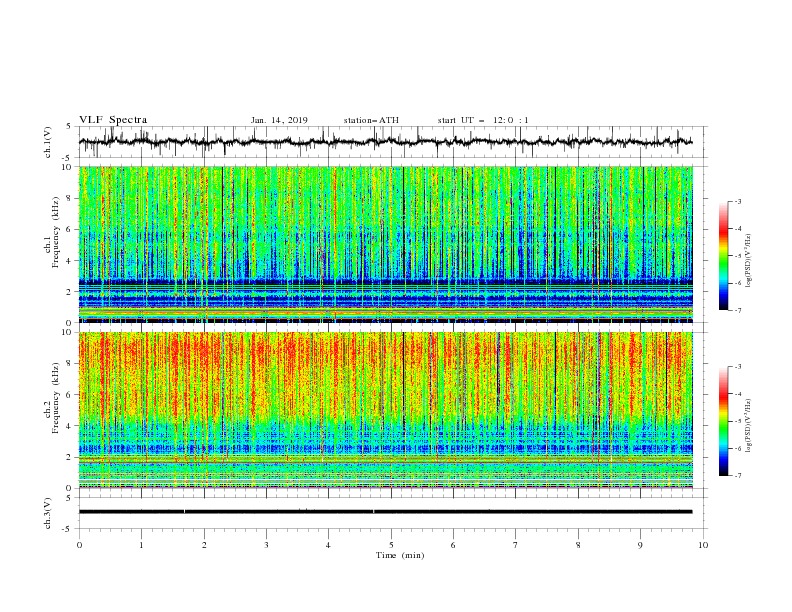The image size is (792, 612).
Task: Click the ch.3 black voltage trace
Action: click(386, 512)
